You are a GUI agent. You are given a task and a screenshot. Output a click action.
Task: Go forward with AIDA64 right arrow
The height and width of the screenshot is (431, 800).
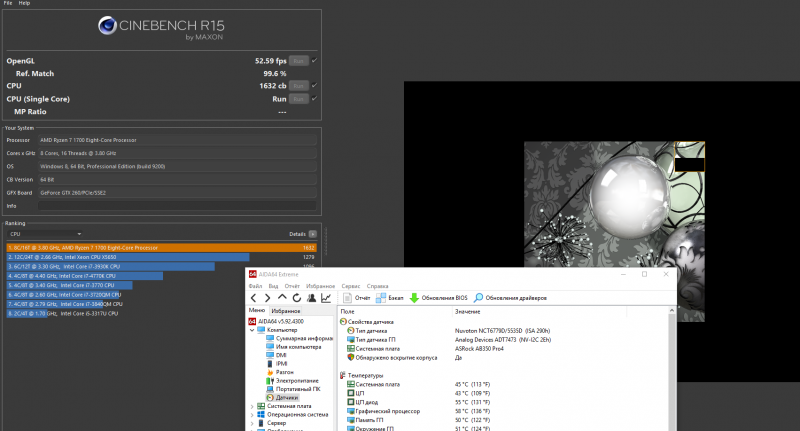267,298
